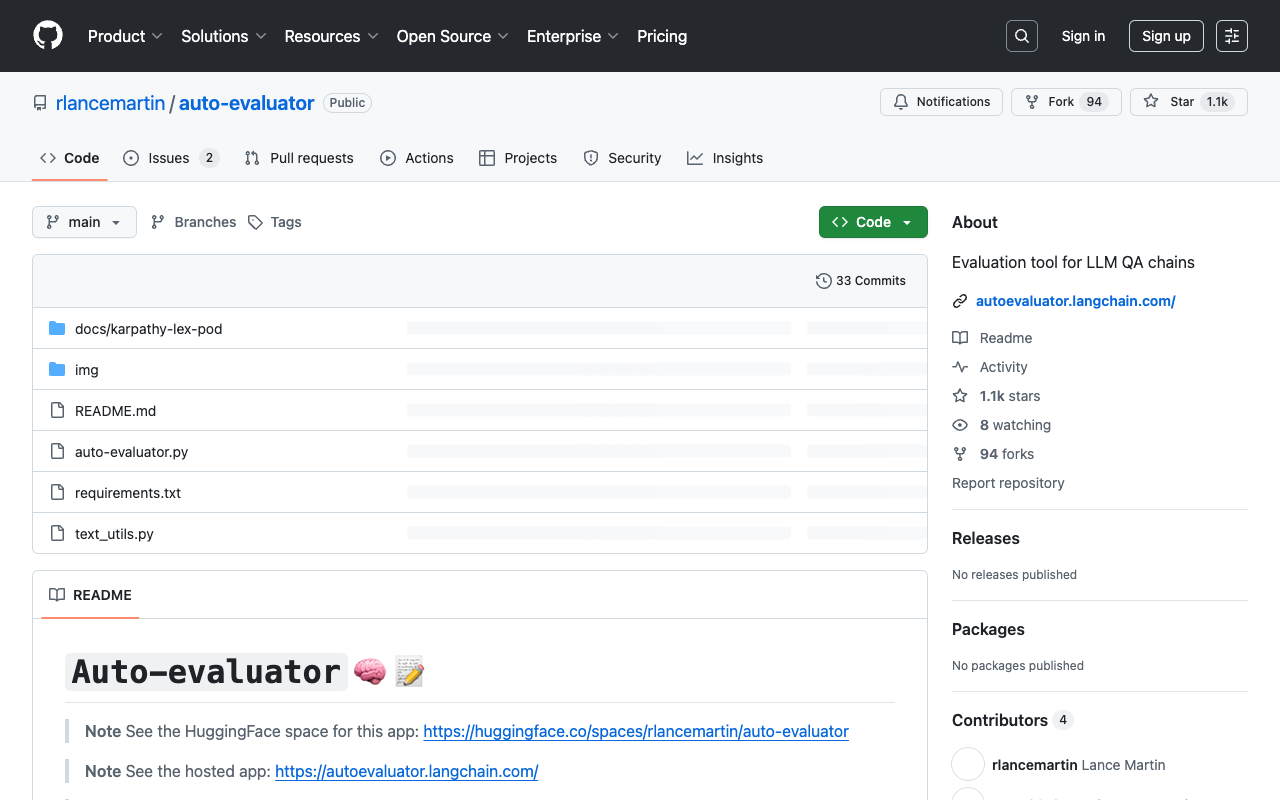Click the GitHub logo icon
Image resolution: width=1280 pixels, height=800 pixels.
pos(48,36)
